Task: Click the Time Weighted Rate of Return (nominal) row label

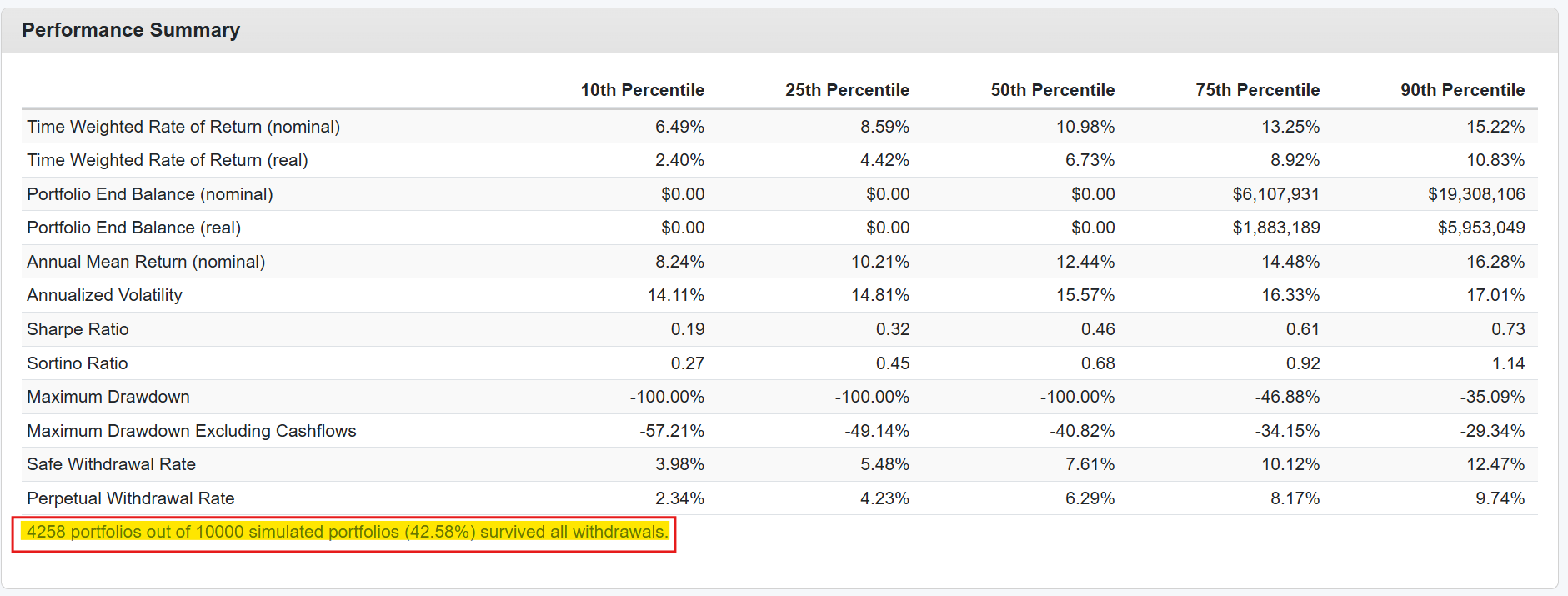Action: [x=183, y=127]
